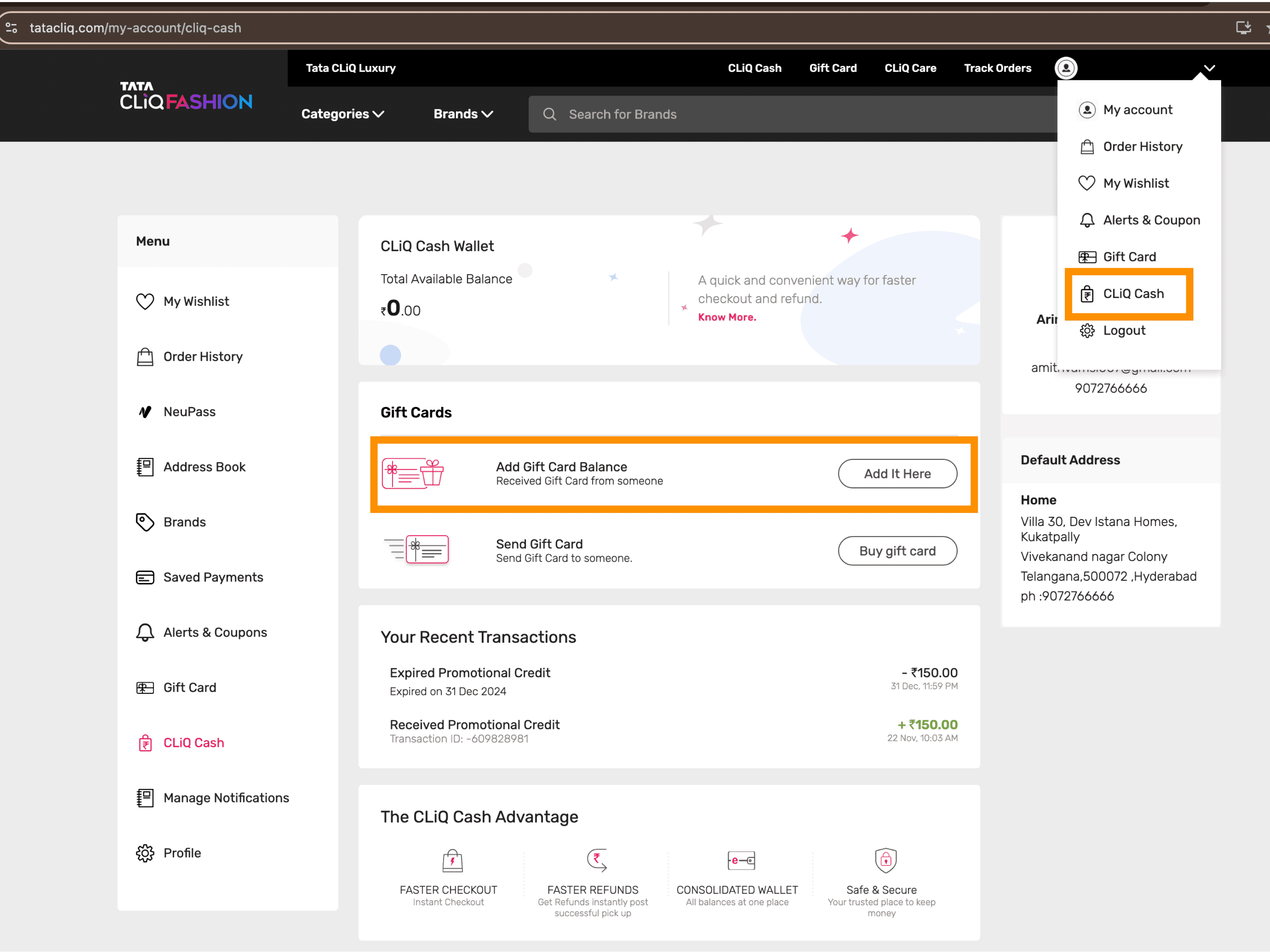Click the CLiQ Cash rupee bag icon in sidebar
The width and height of the screenshot is (1270, 952).
coord(145,743)
